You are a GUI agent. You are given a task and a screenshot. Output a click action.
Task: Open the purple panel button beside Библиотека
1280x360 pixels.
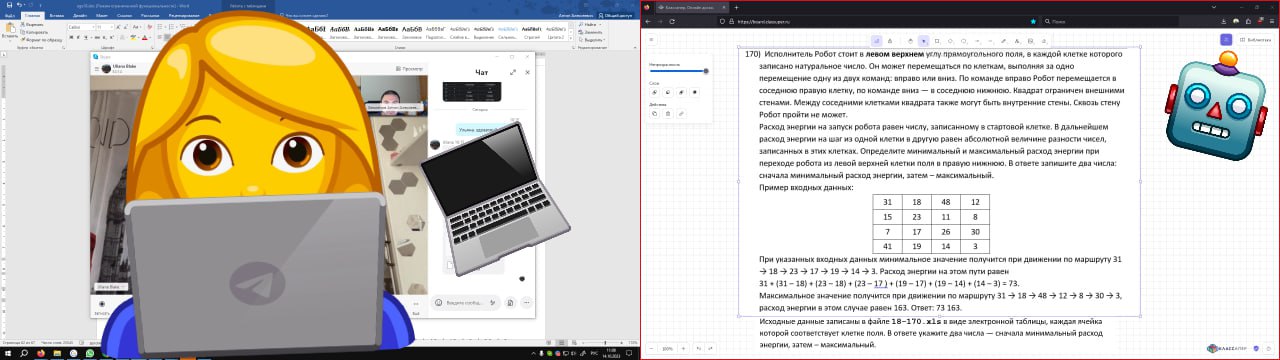tap(1226, 39)
